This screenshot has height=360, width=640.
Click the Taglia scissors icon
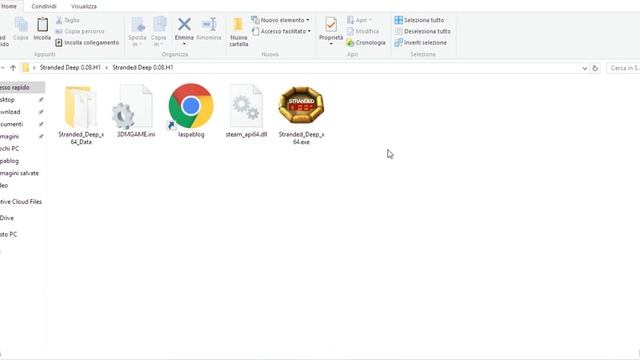click(59, 20)
